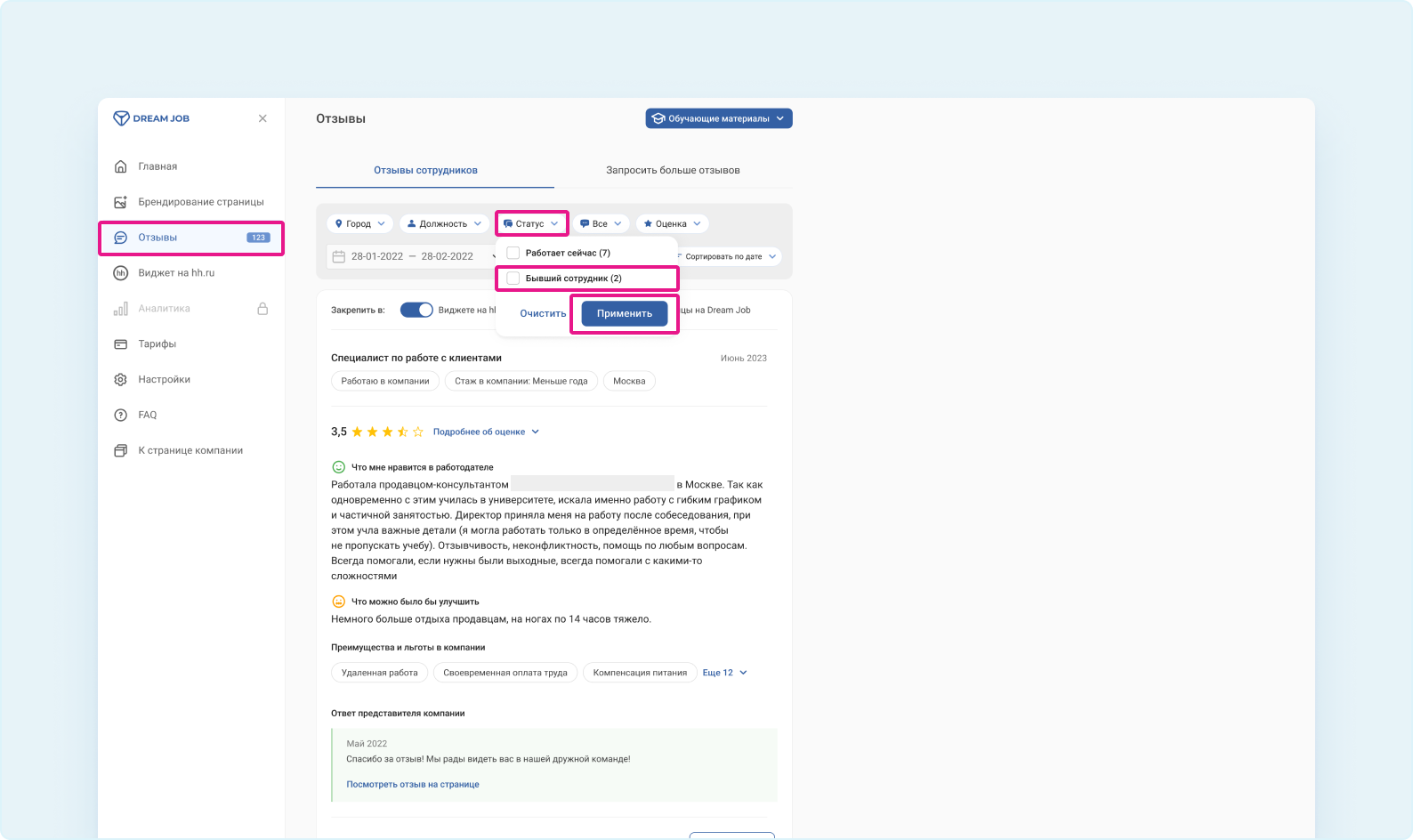Open the Сортировать по дате dropdown
This screenshot has height=840, width=1413.
(730, 256)
